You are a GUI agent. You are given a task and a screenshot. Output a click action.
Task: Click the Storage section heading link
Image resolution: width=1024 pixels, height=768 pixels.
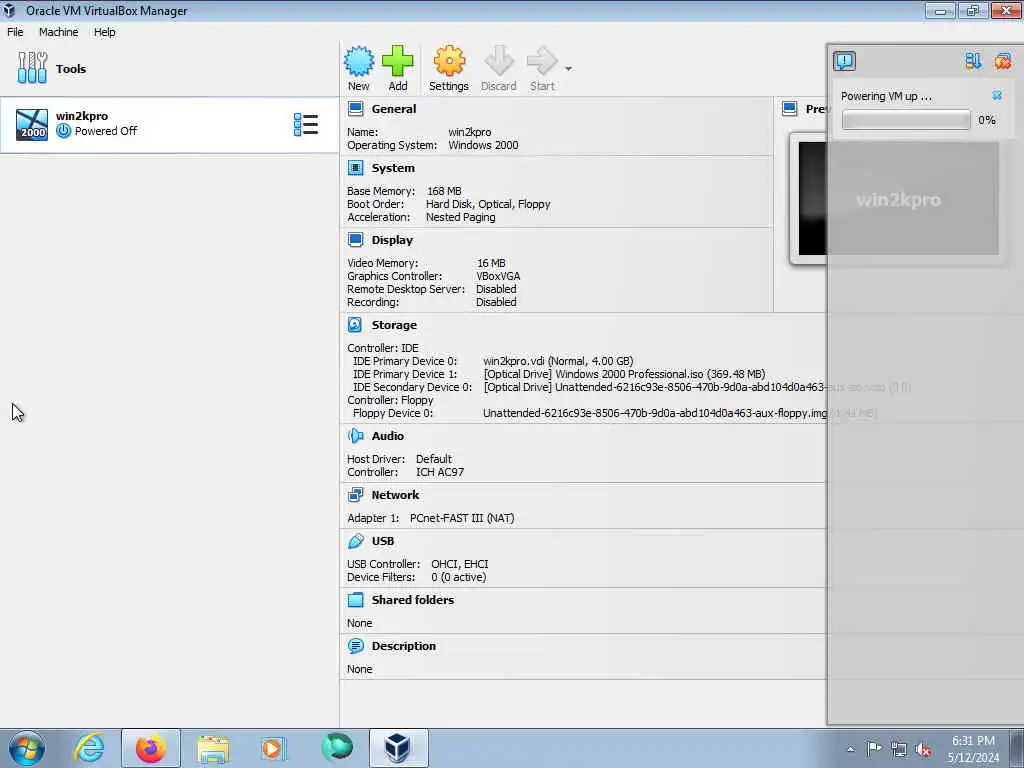(394, 325)
